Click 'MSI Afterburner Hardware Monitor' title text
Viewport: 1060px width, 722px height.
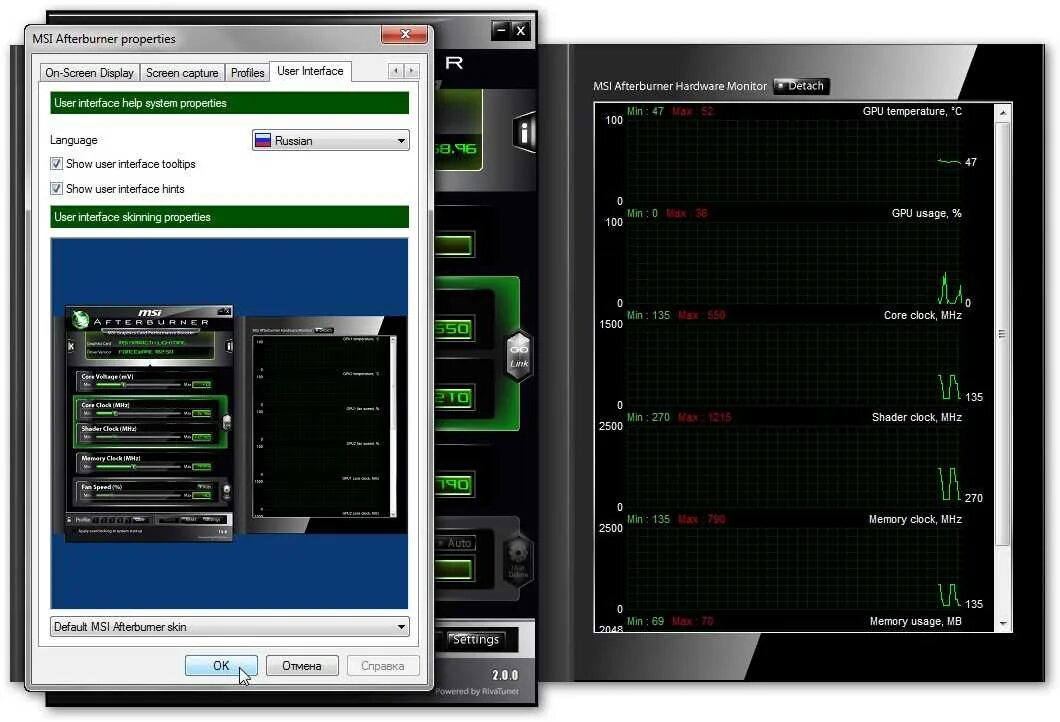(x=680, y=86)
